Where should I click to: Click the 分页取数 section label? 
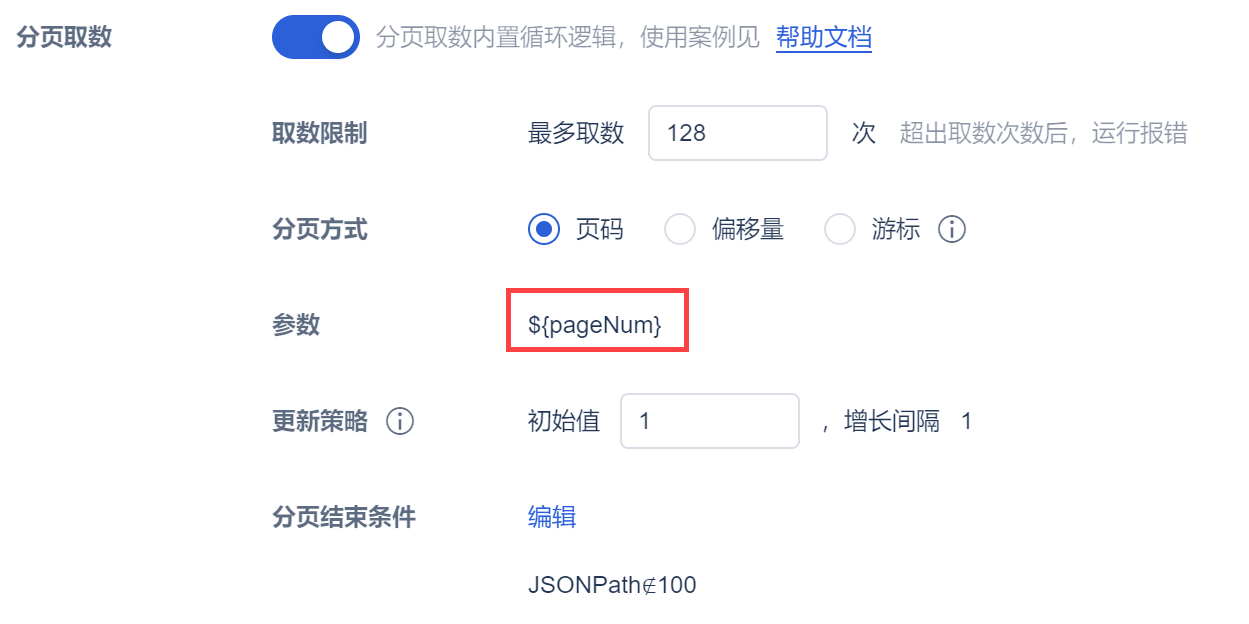(x=64, y=38)
